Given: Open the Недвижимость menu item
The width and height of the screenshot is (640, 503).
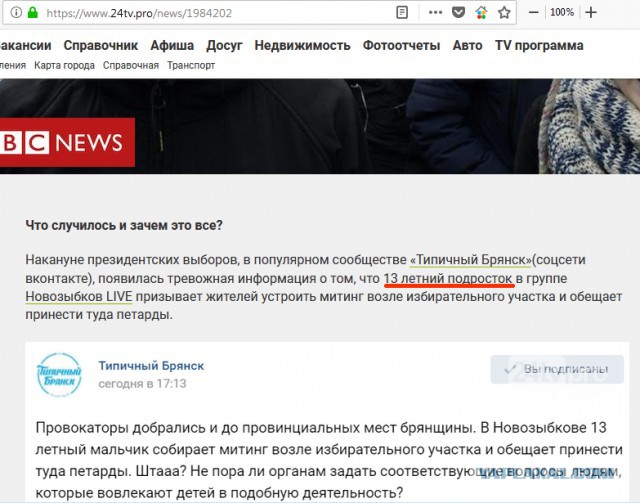Looking at the screenshot, I should click(x=302, y=45).
